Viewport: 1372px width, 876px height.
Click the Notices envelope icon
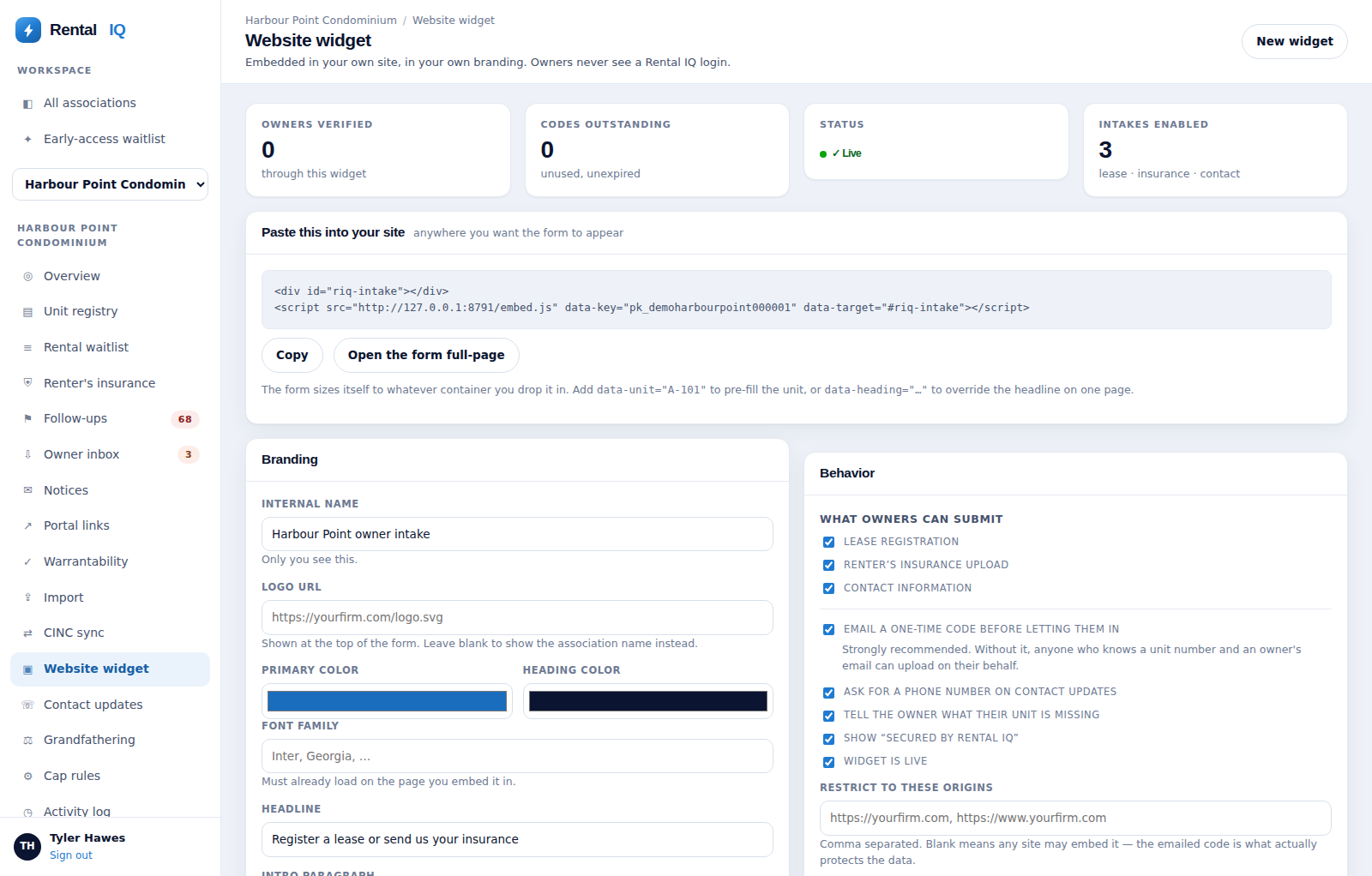pos(27,490)
